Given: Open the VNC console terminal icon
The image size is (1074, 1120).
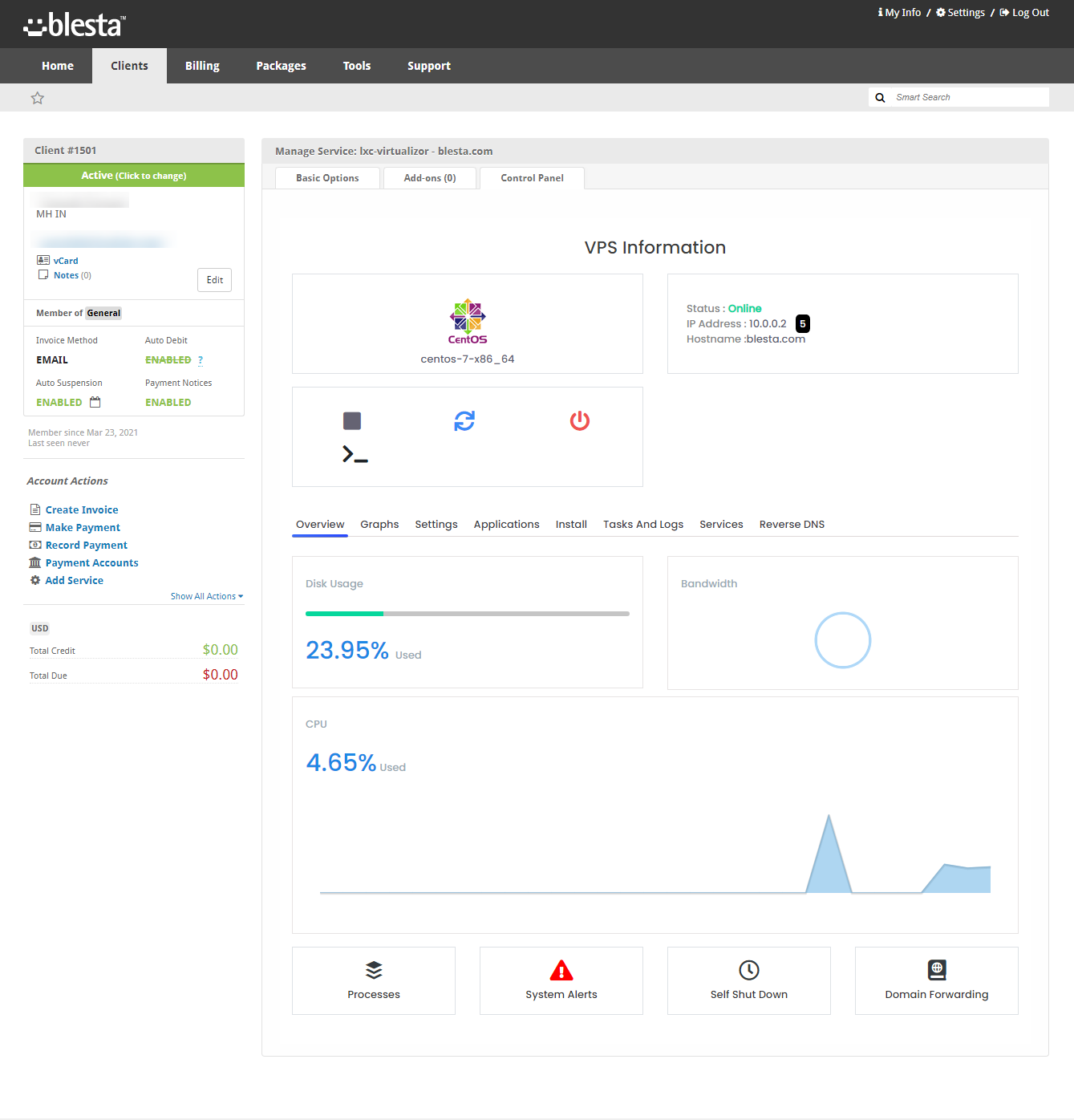Looking at the screenshot, I should (x=354, y=455).
